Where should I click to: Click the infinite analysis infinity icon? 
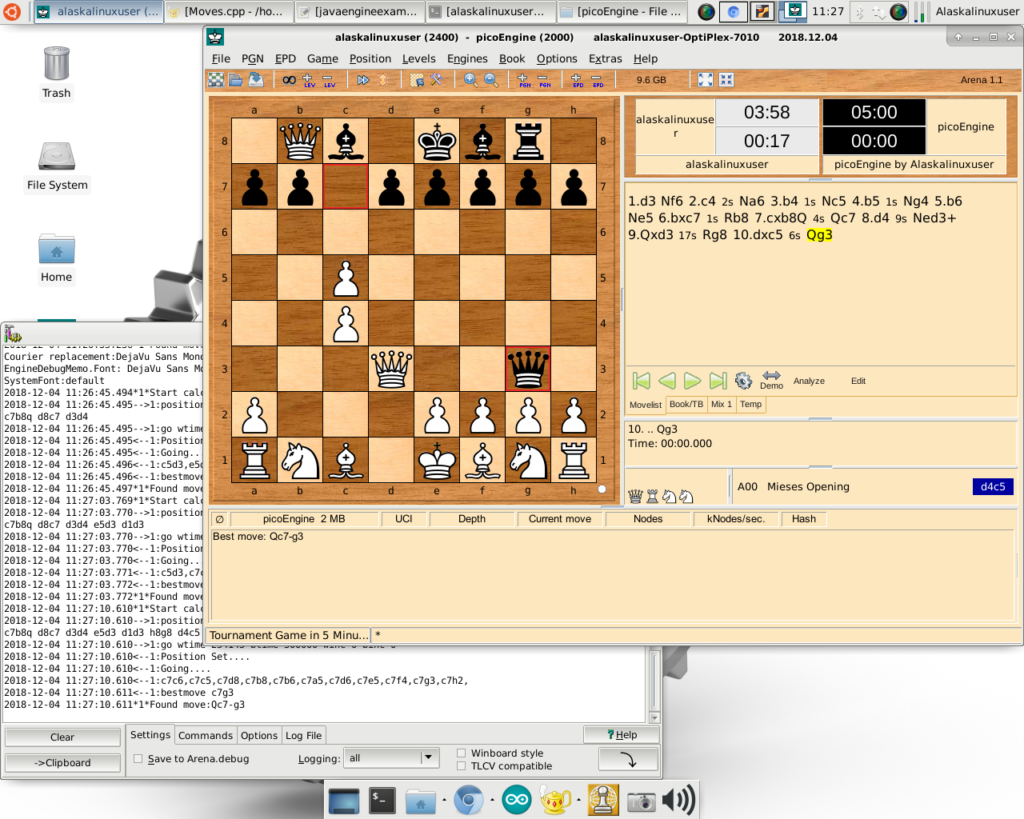[x=288, y=79]
